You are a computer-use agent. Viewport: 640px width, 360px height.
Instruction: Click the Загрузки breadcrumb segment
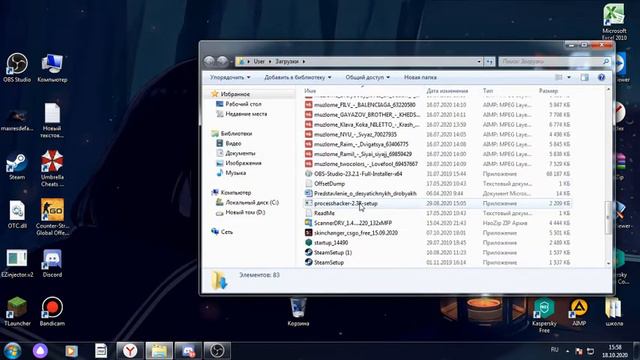pos(287,62)
